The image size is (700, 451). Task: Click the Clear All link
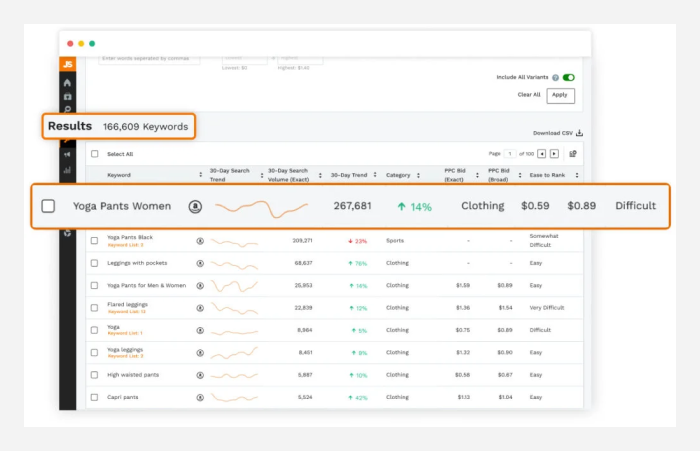point(529,95)
